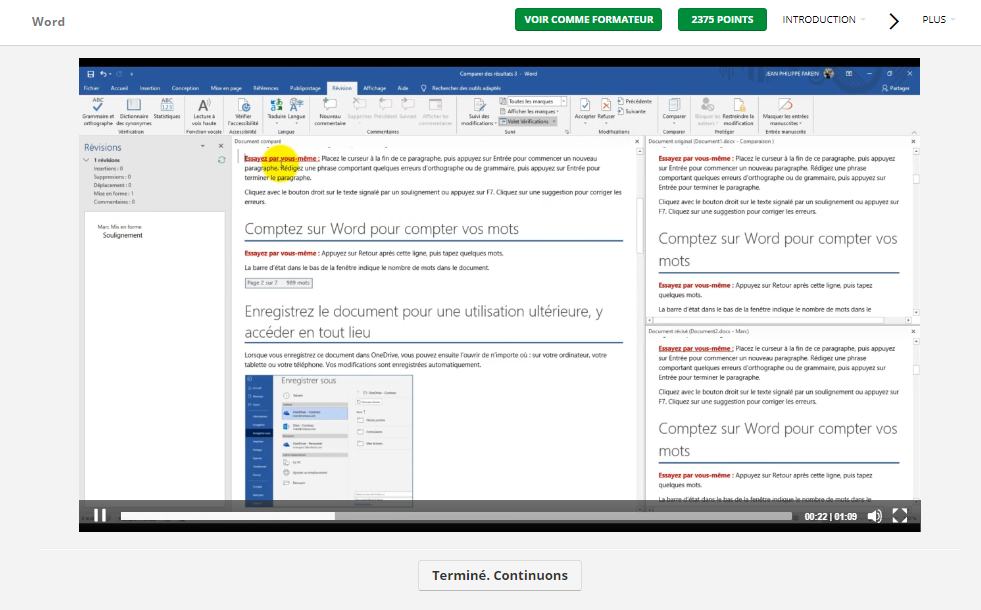Image resolution: width=981 pixels, height=610 pixels.
Task: Close the Document révisé pane
Action: click(x=913, y=332)
